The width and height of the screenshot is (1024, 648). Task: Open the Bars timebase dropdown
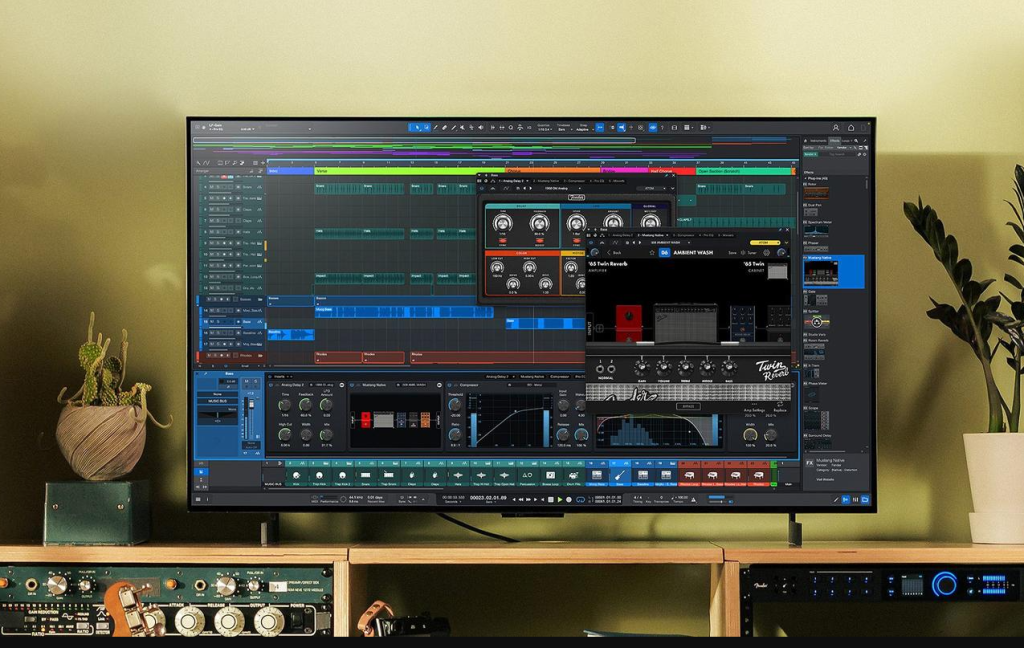pos(560,130)
